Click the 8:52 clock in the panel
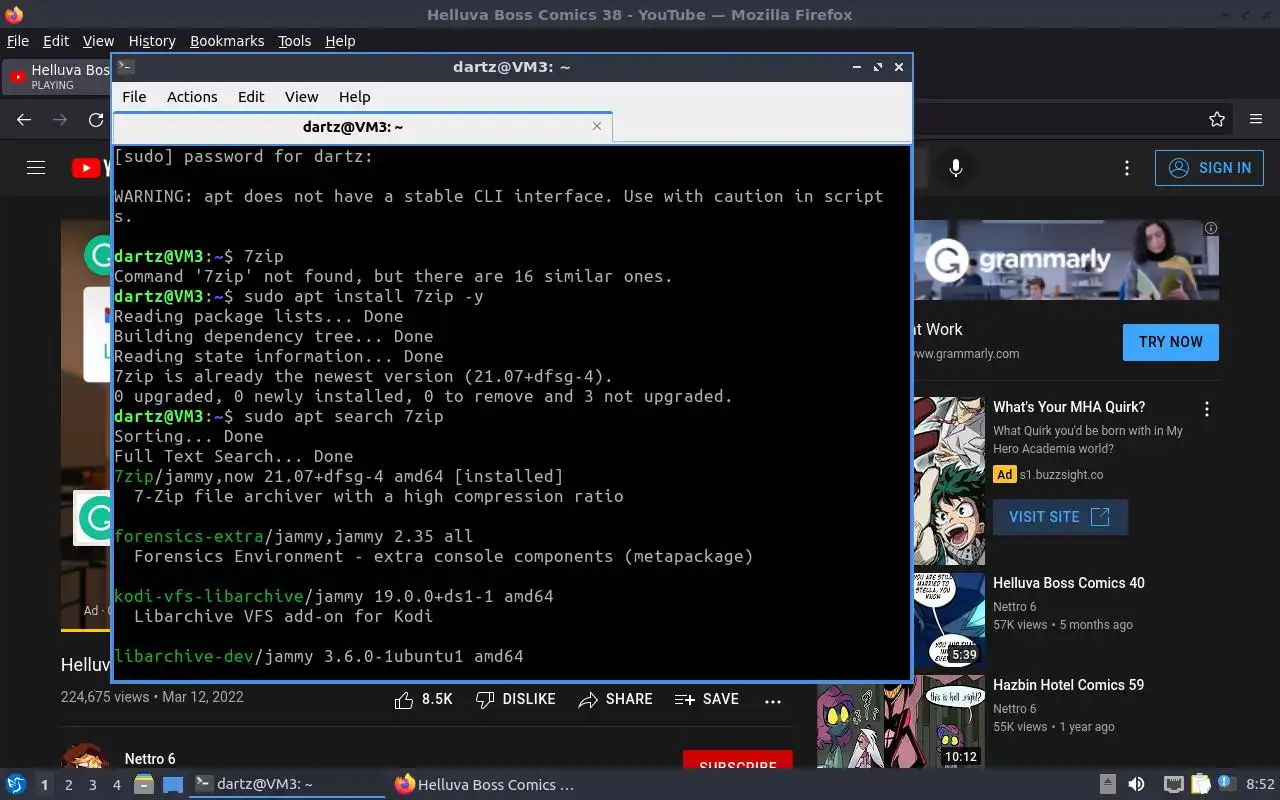Viewport: 1280px width, 800px height. [1260, 785]
